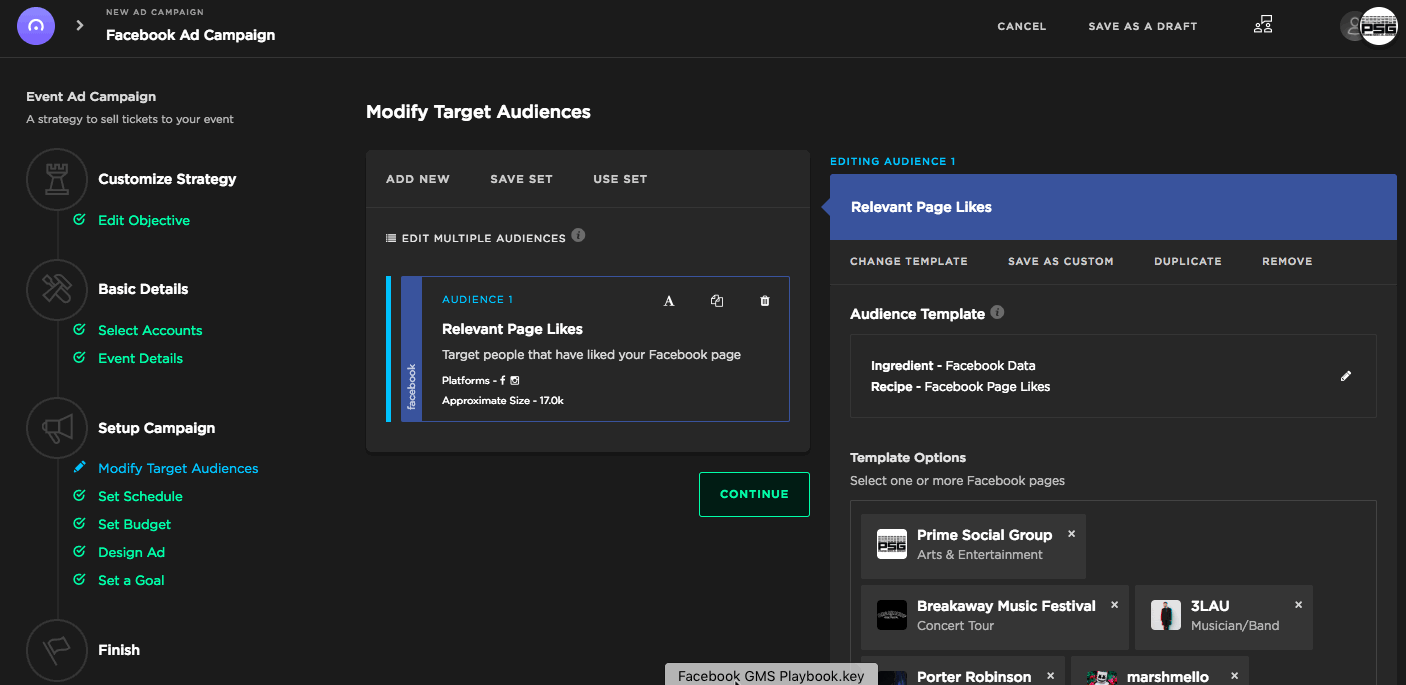Viewport: 1406px width, 685px height.
Task: Go to the Set a Goal step
Action: (x=131, y=580)
